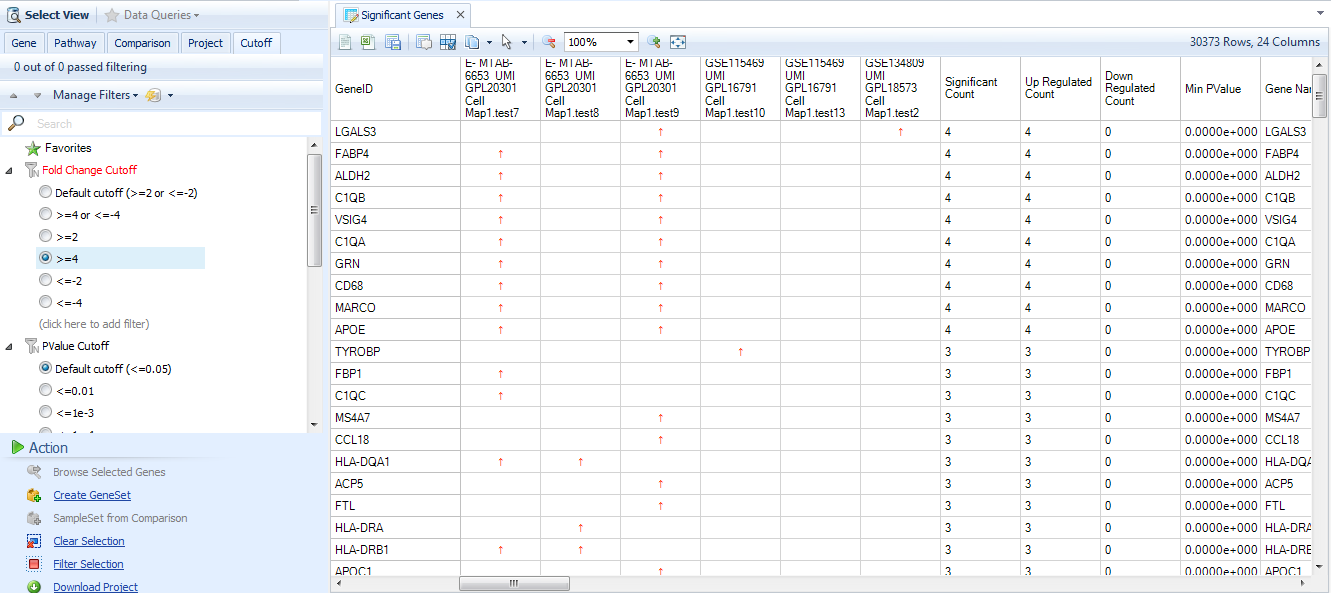The width and height of the screenshot is (1331, 593).
Task: Click the move filter down arrow
Action: click(x=37, y=96)
